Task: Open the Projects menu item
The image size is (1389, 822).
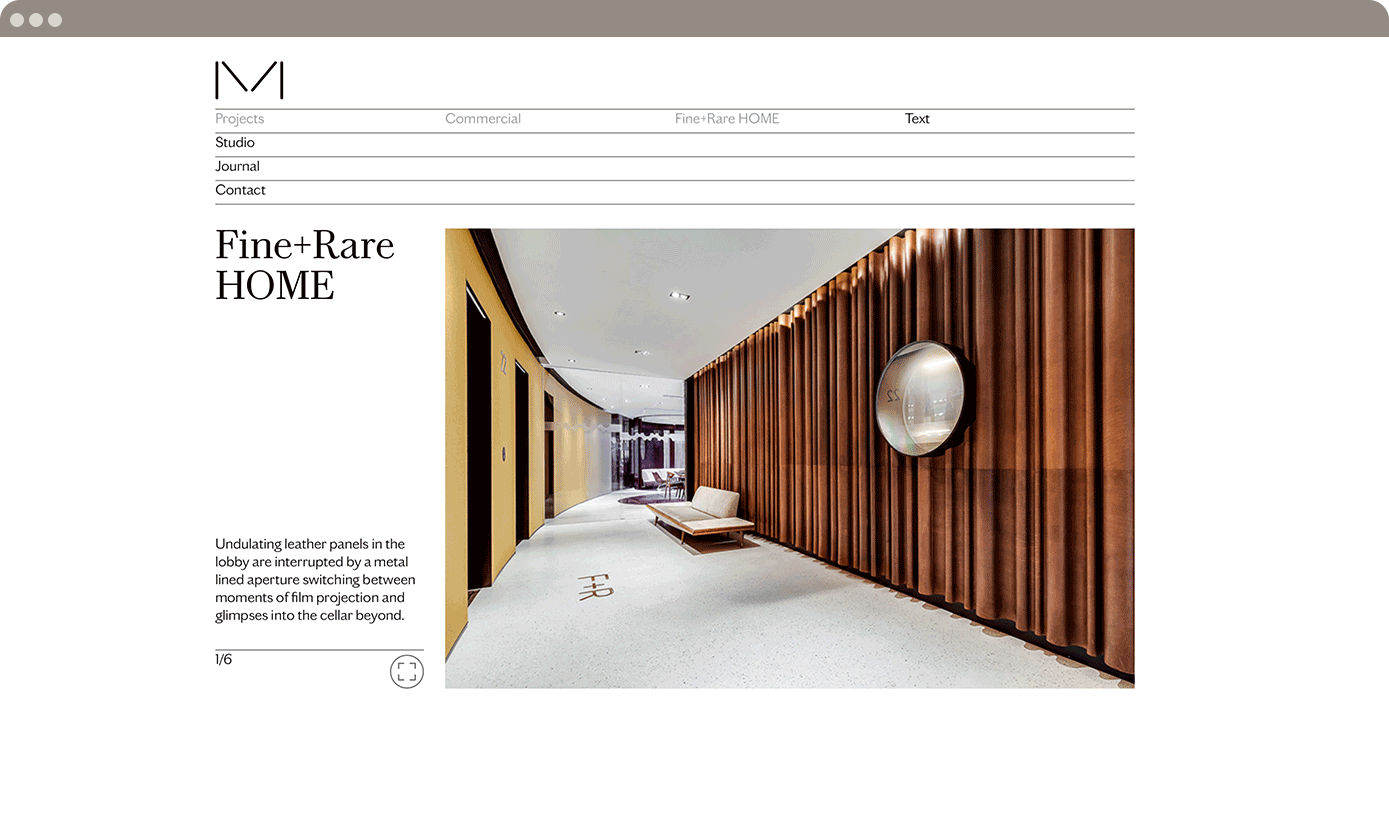Action: point(240,119)
